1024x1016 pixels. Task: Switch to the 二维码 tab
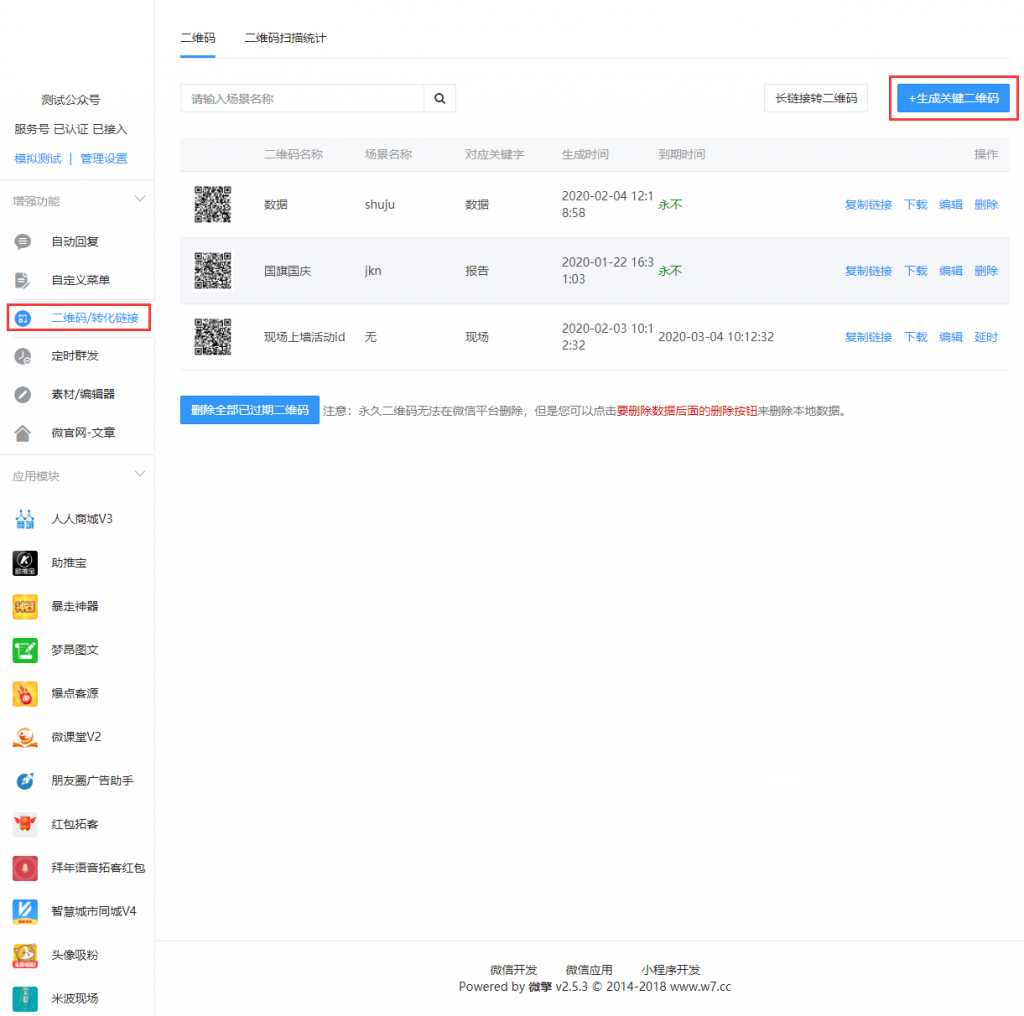(198, 38)
